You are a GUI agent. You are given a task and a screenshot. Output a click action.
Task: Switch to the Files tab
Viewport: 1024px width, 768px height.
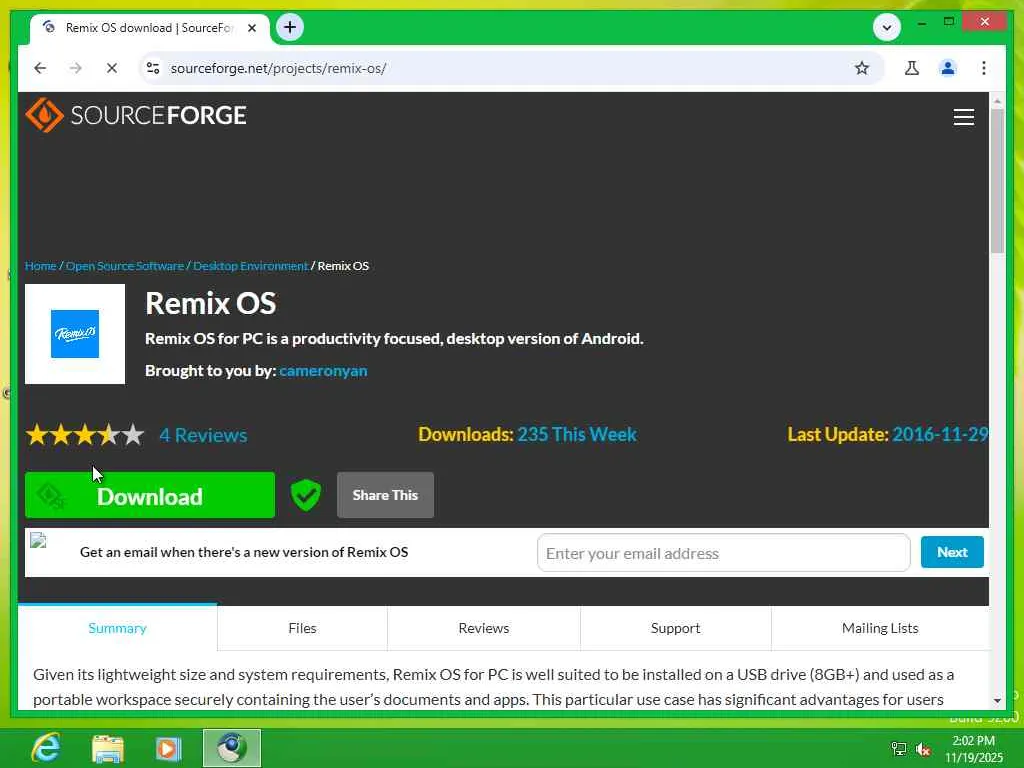pos(302,628)
